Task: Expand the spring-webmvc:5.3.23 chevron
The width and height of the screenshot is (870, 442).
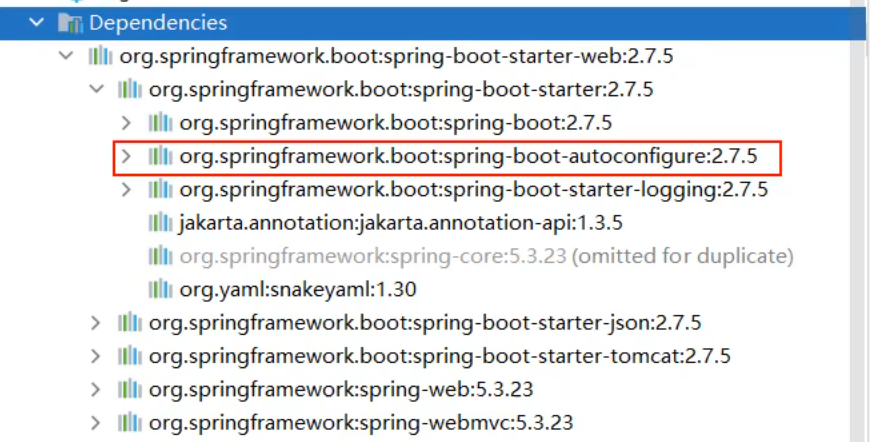Action: click(x=96, y=422)
